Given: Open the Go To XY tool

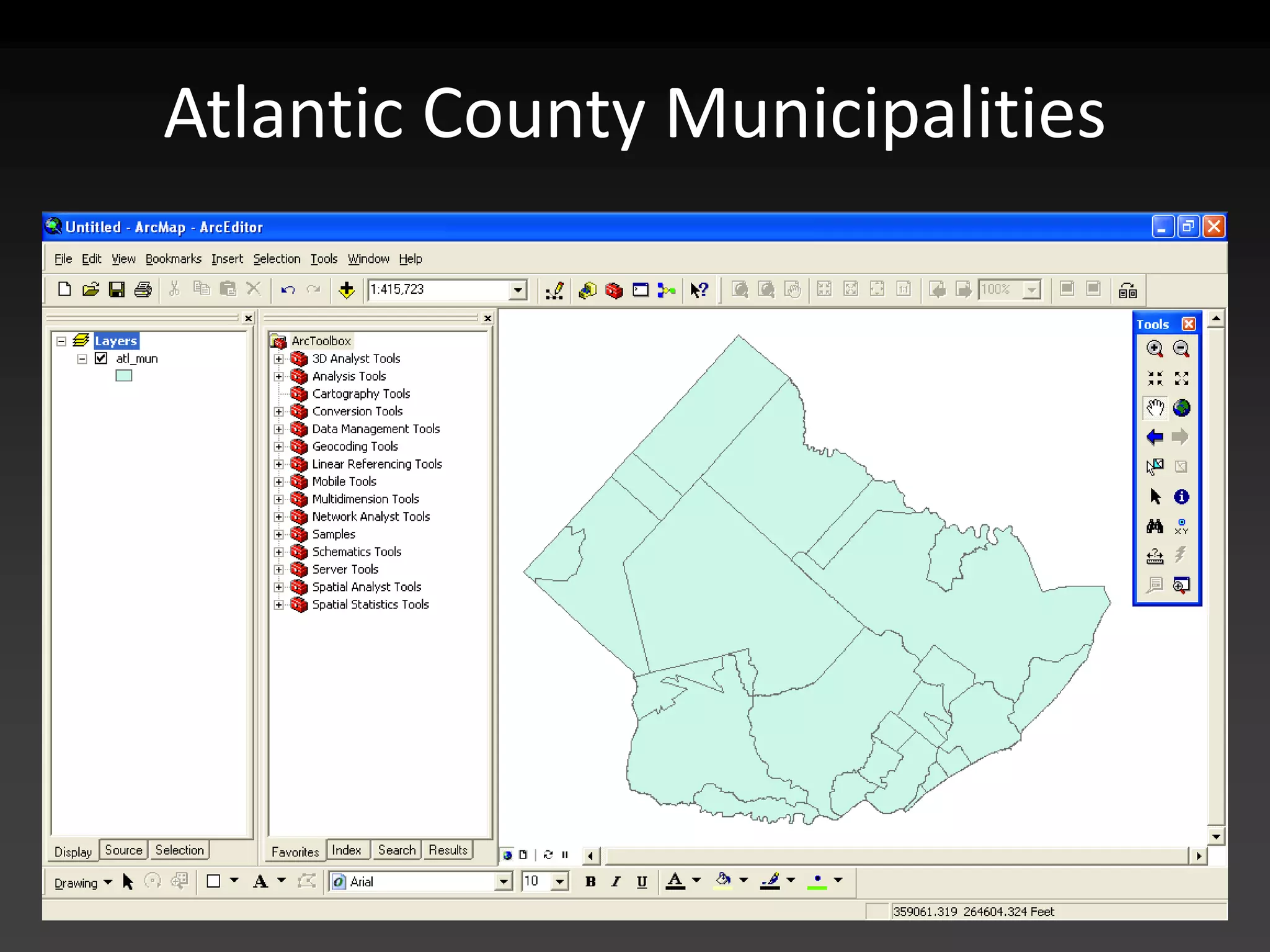Looking at the screenshot, I should coord(1181,526).
